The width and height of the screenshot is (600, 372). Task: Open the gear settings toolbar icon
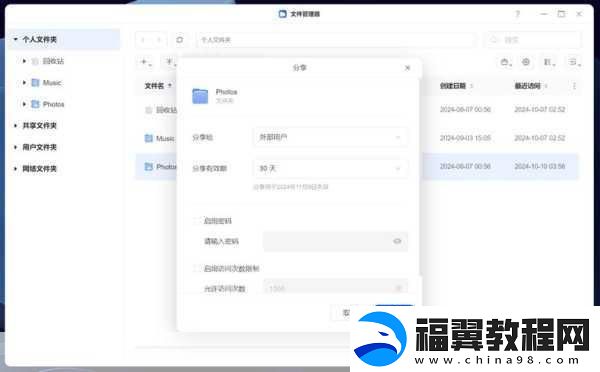(526, 62)
